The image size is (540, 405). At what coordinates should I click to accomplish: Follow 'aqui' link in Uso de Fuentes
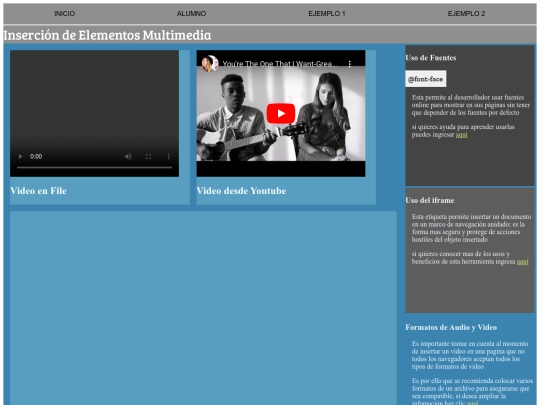tap(461, 135)
